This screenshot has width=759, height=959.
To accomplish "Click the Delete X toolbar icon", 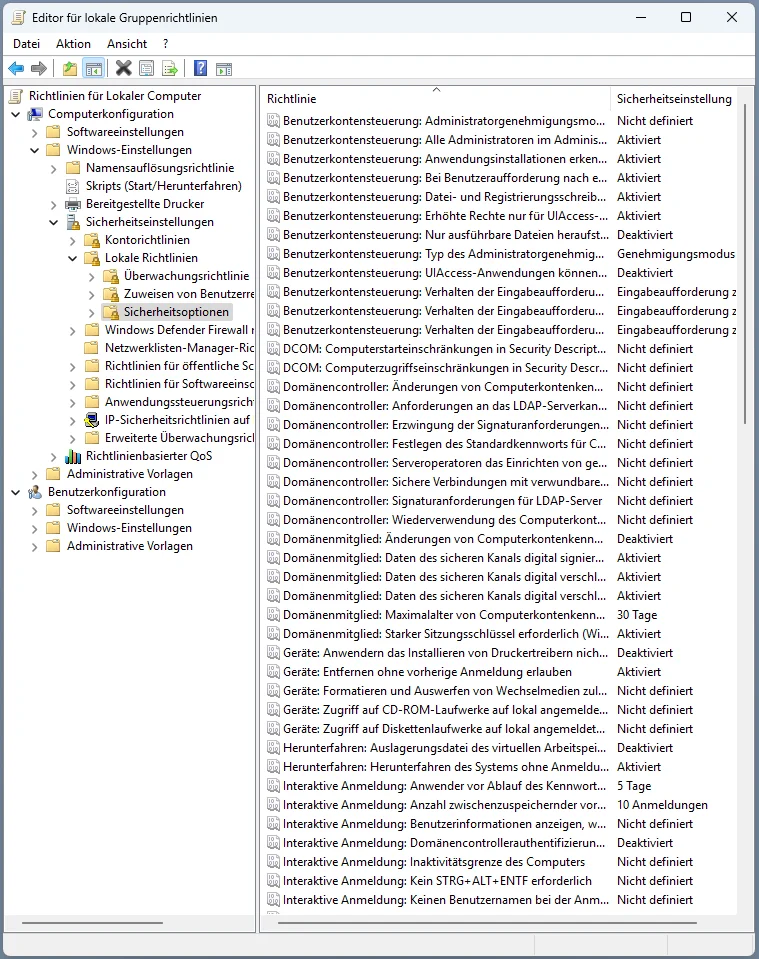I will click(124, 68).
